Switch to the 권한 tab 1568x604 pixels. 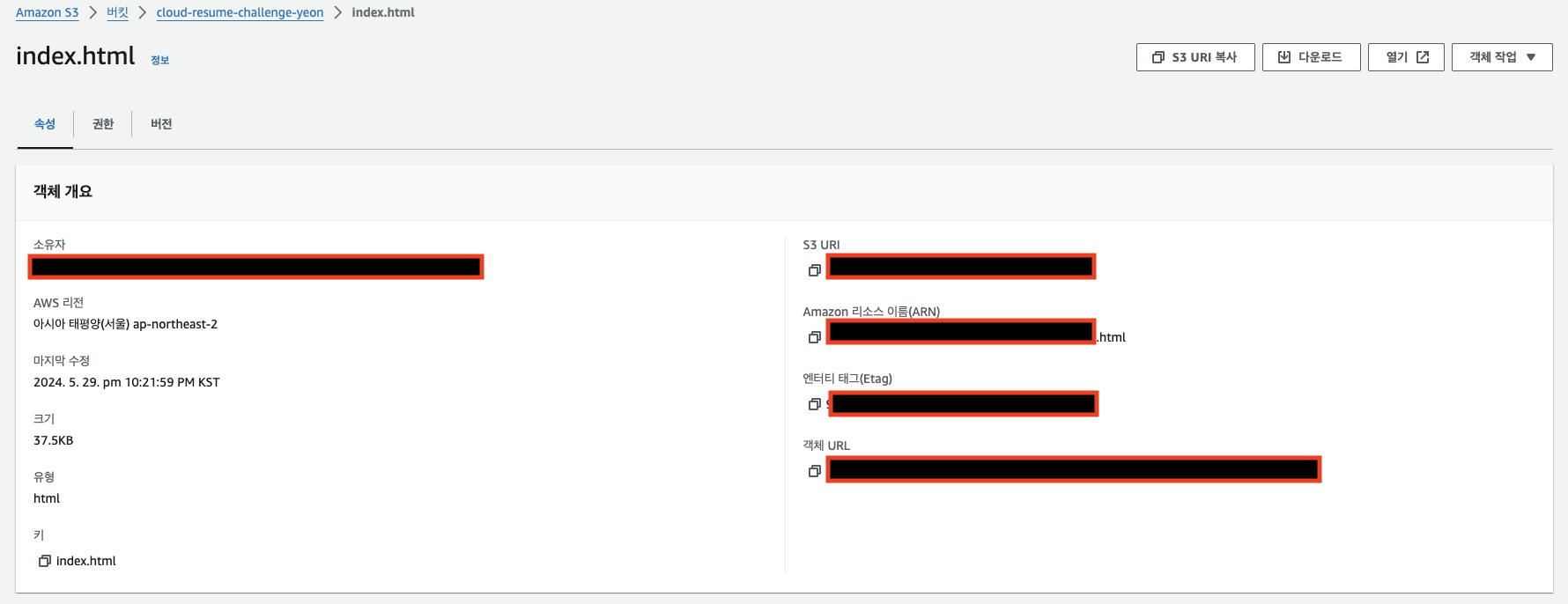pos(103,124)
